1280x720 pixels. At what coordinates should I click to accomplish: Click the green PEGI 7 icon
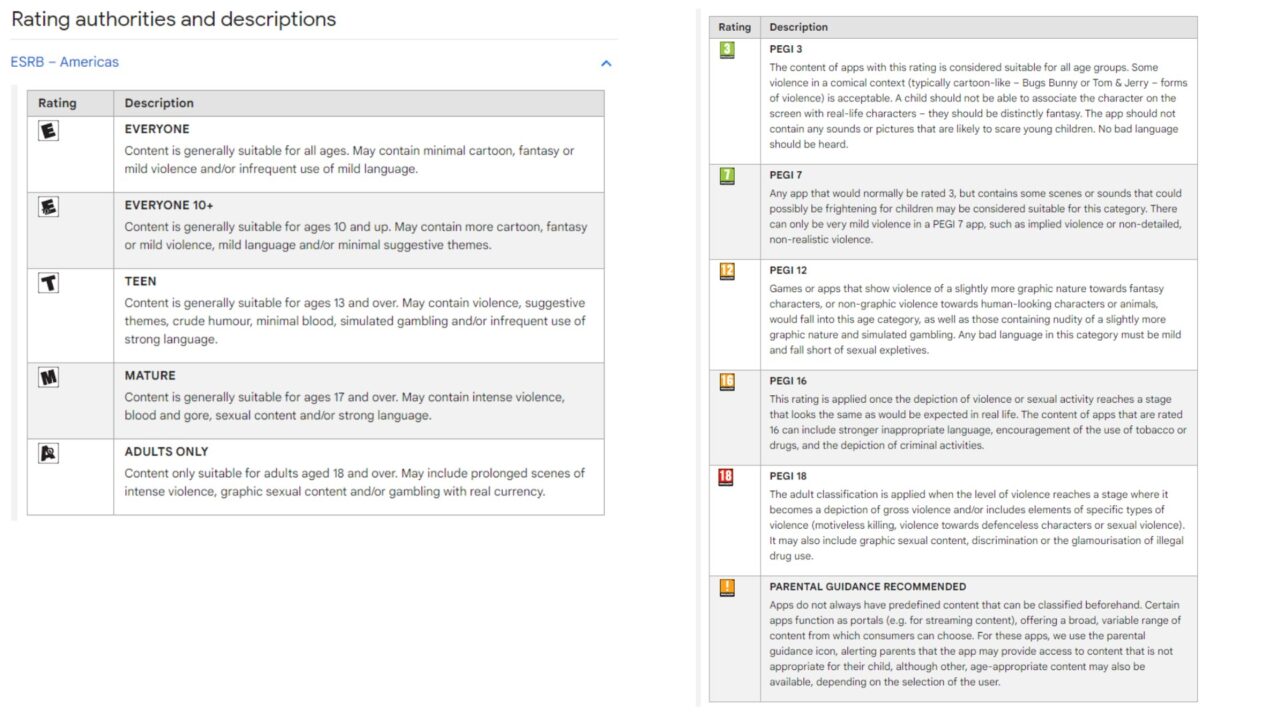[727, 175]
